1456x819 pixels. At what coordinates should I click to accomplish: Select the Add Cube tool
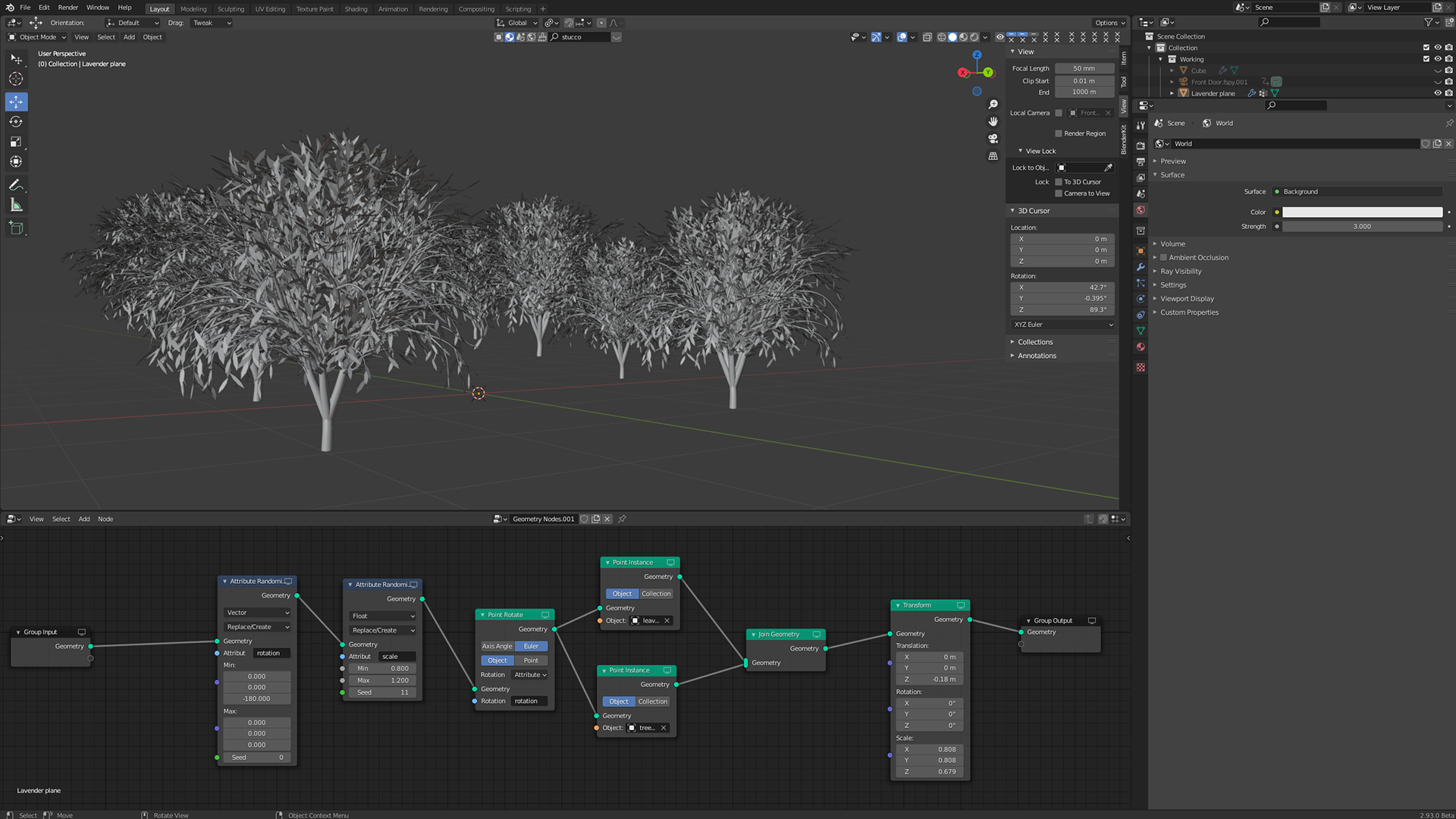coord(16,227)
